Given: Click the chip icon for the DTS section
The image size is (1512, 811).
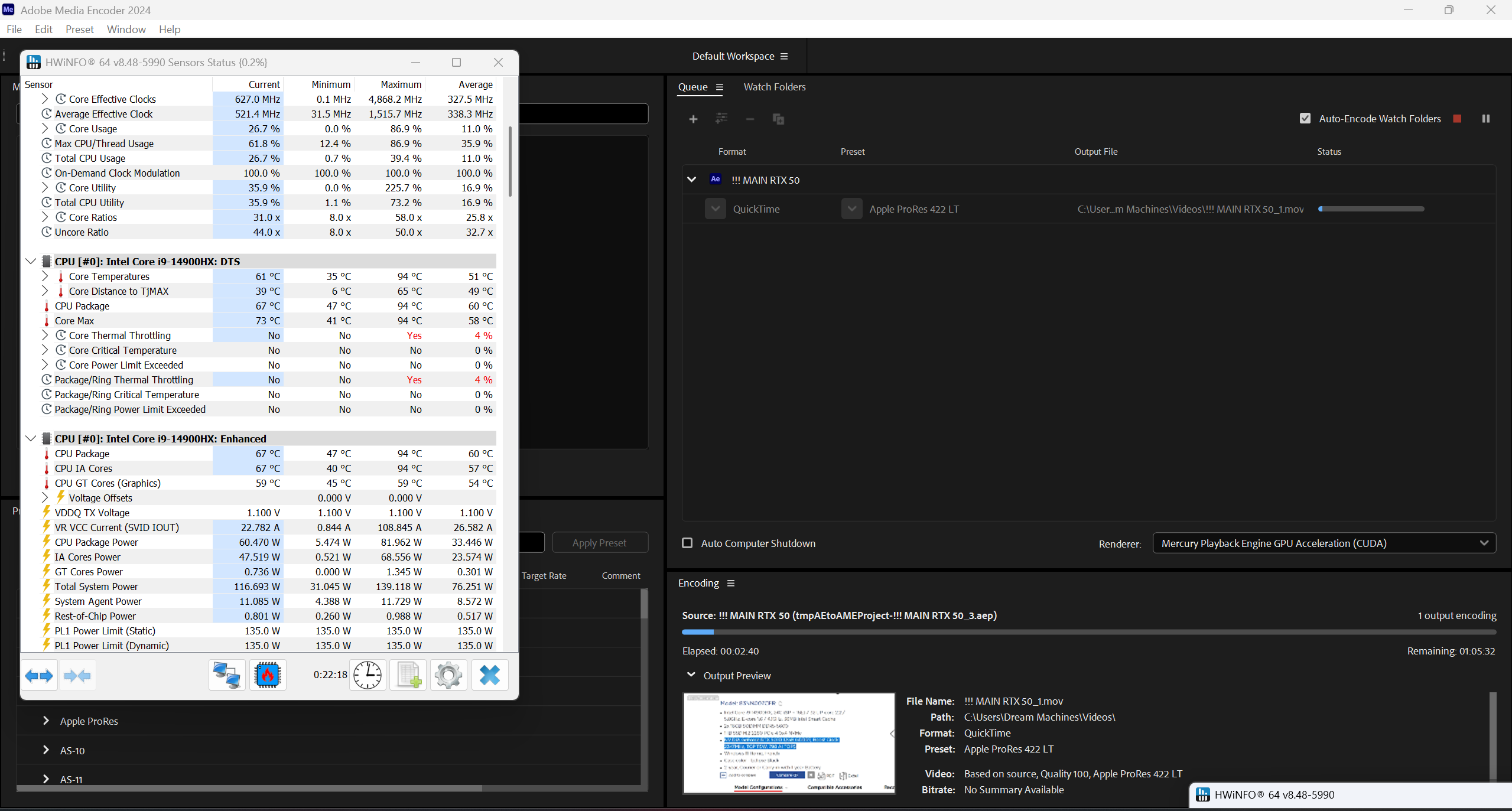Looking at the screenshot, I should [47, 261].
